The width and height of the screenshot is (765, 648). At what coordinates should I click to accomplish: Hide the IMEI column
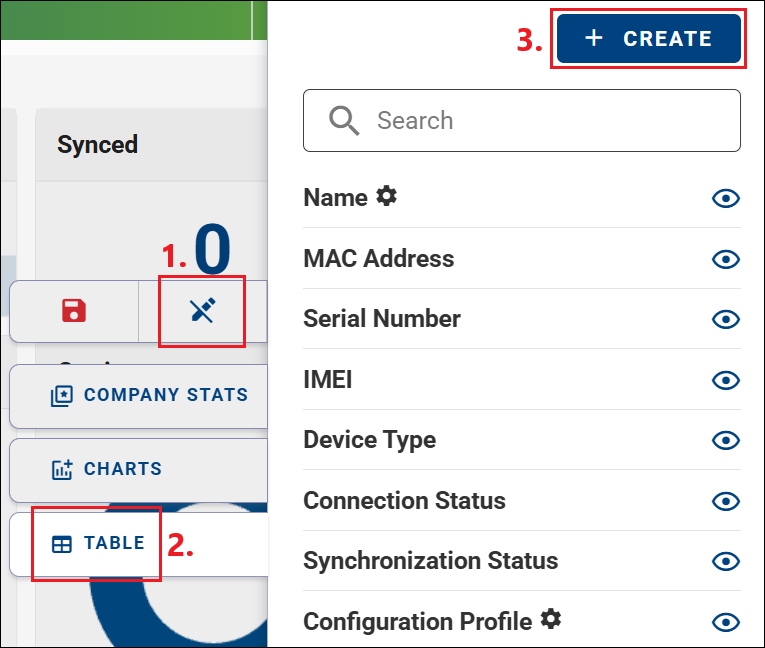[x=726, y=380]
